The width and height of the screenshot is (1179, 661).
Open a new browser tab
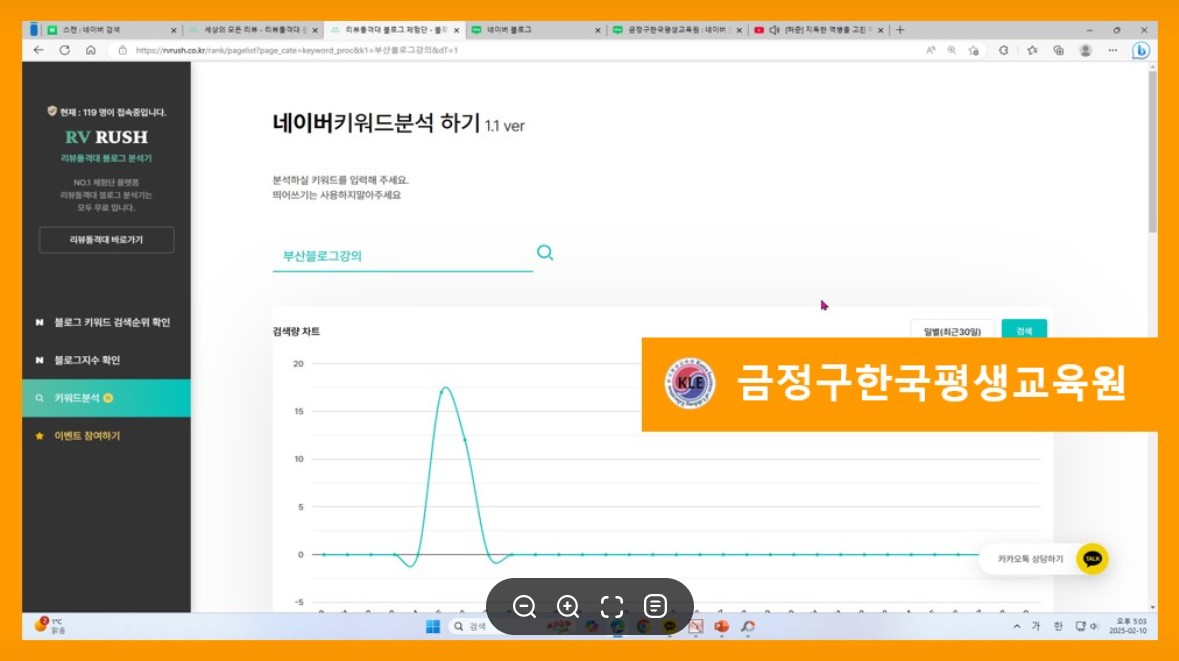click(x=900, y=30)
